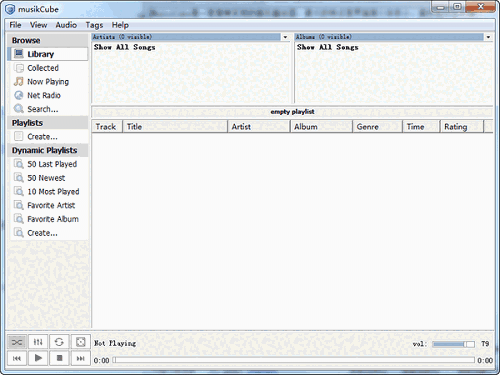Skip to the next track
Viewport: 500px width, 375px height.
(80, 358)
